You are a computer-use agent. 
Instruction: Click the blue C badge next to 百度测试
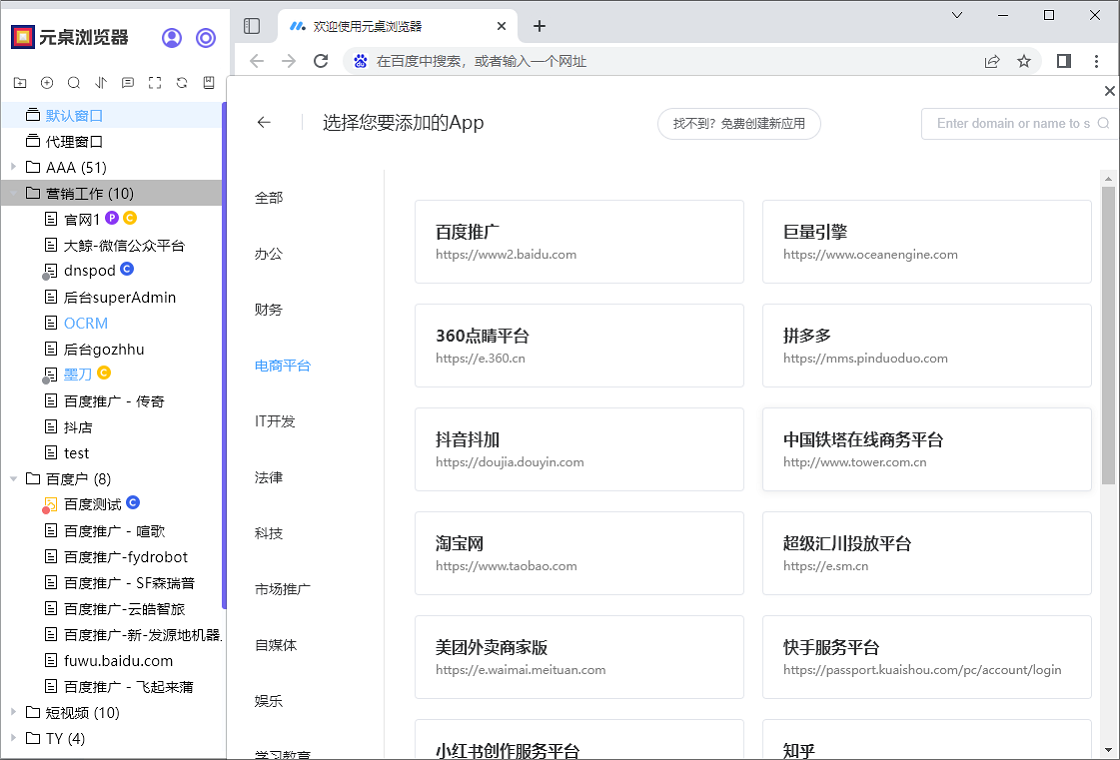pos(133,503)
